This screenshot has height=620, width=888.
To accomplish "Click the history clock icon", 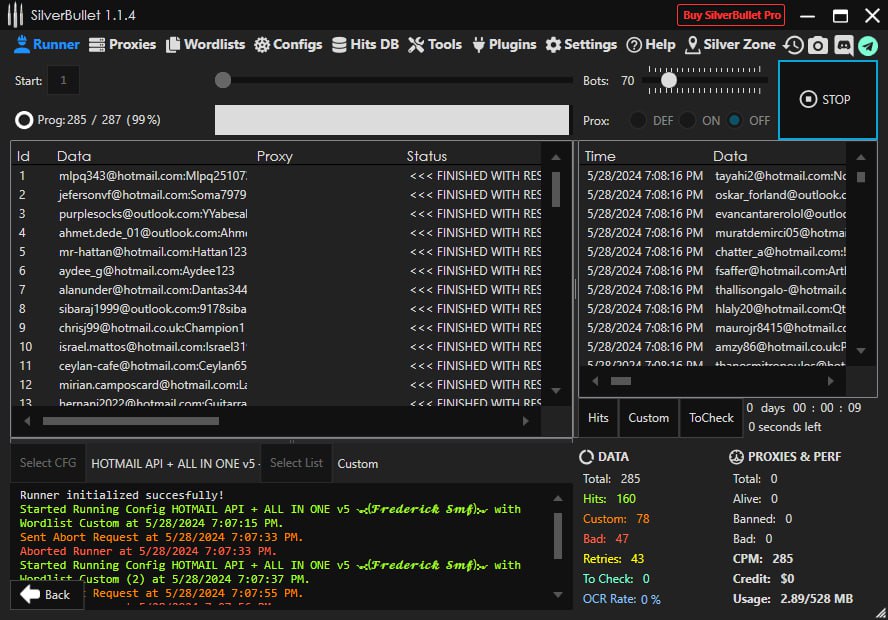I will click(x=793, y=45).
